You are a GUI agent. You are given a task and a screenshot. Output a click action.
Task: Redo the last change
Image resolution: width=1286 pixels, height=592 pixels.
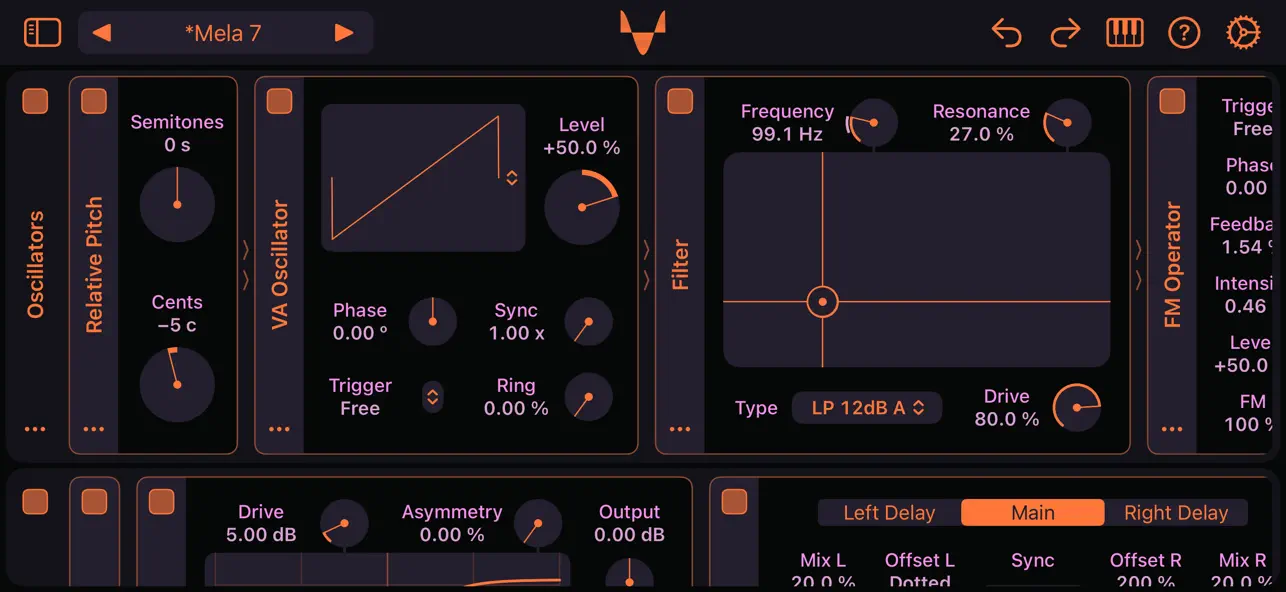point(1065,32)
